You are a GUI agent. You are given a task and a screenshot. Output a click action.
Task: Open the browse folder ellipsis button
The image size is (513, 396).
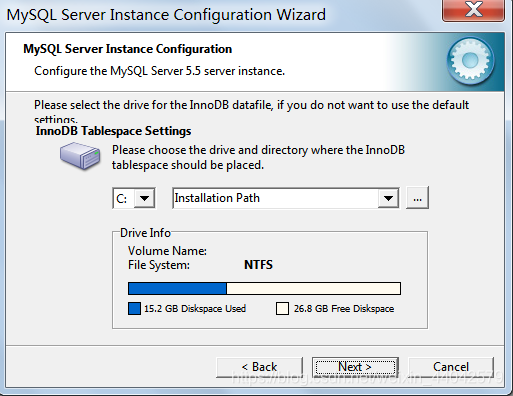point(417,198)
